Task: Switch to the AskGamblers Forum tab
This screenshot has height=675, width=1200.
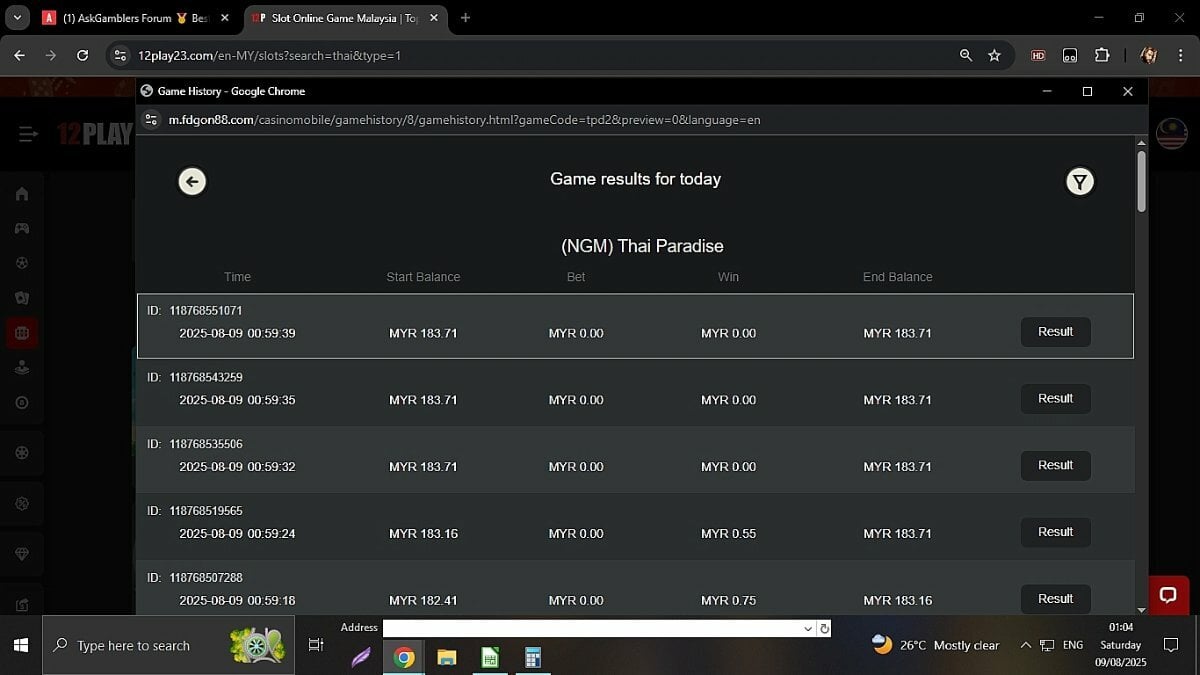Action: 137,18
